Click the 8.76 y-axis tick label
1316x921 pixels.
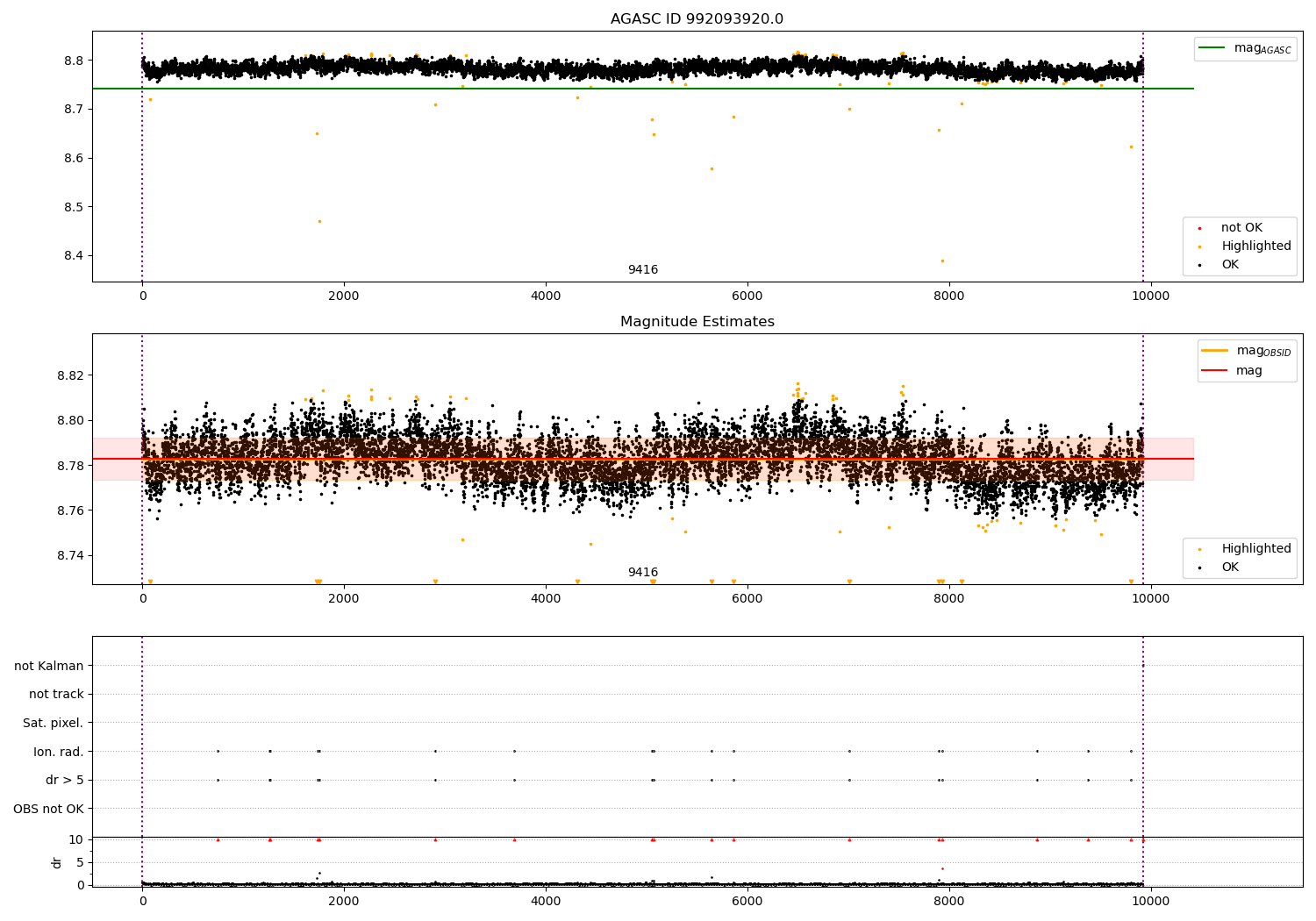tap(71, 510)
